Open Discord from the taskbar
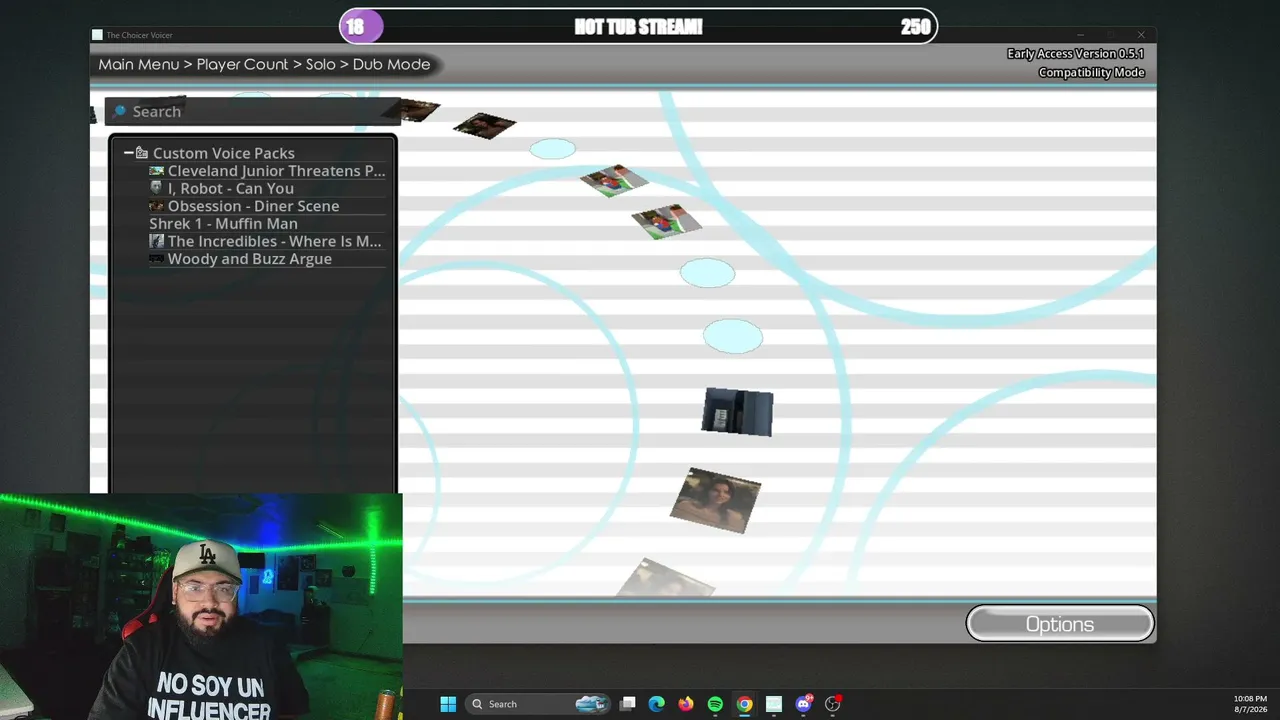 tap(803, 704)
